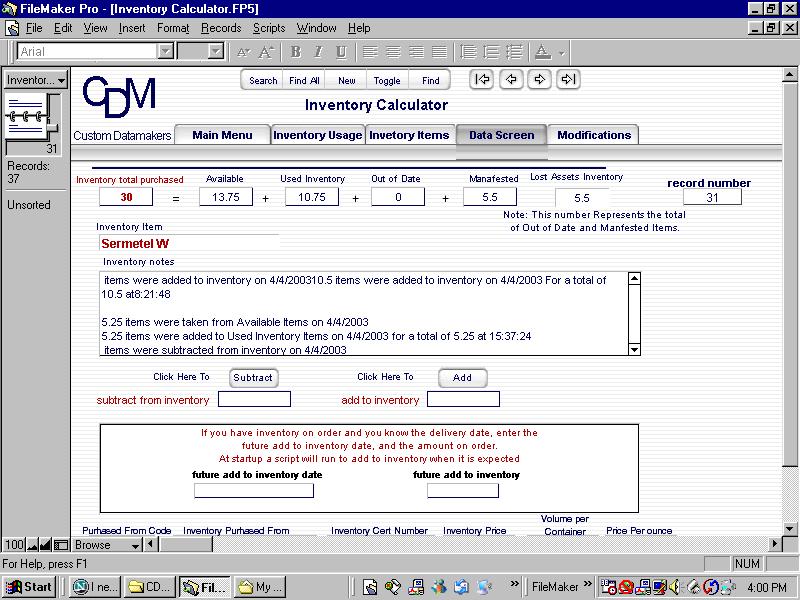Screen dimensions: 800x600
Task: Align text left
Action: click(370, 52)
